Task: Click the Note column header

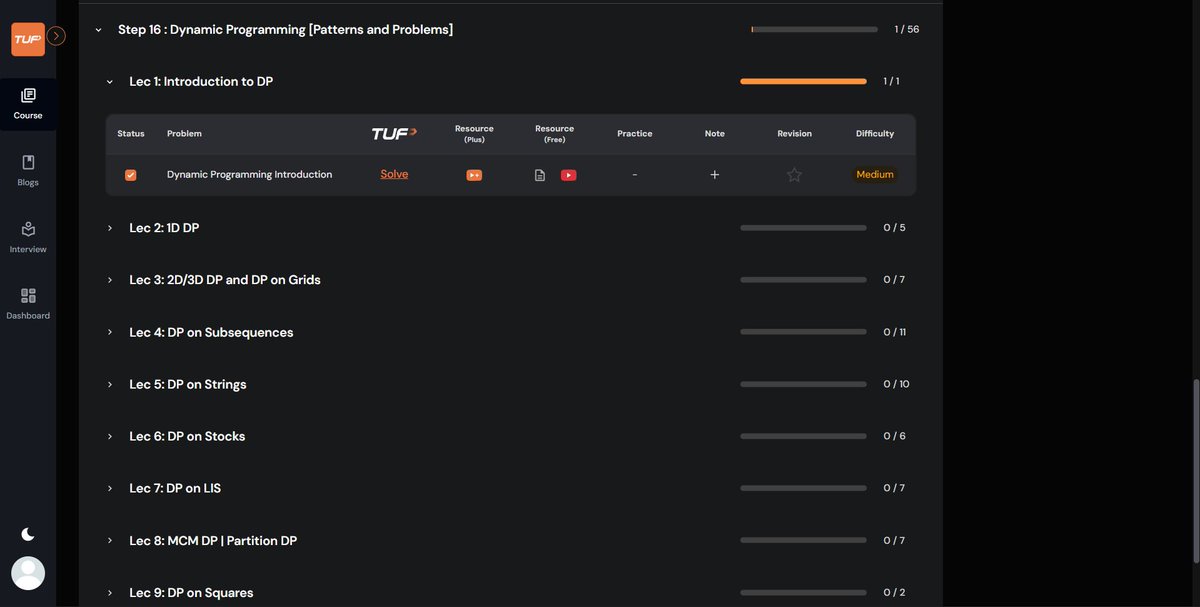Action: tap(715, 133)
